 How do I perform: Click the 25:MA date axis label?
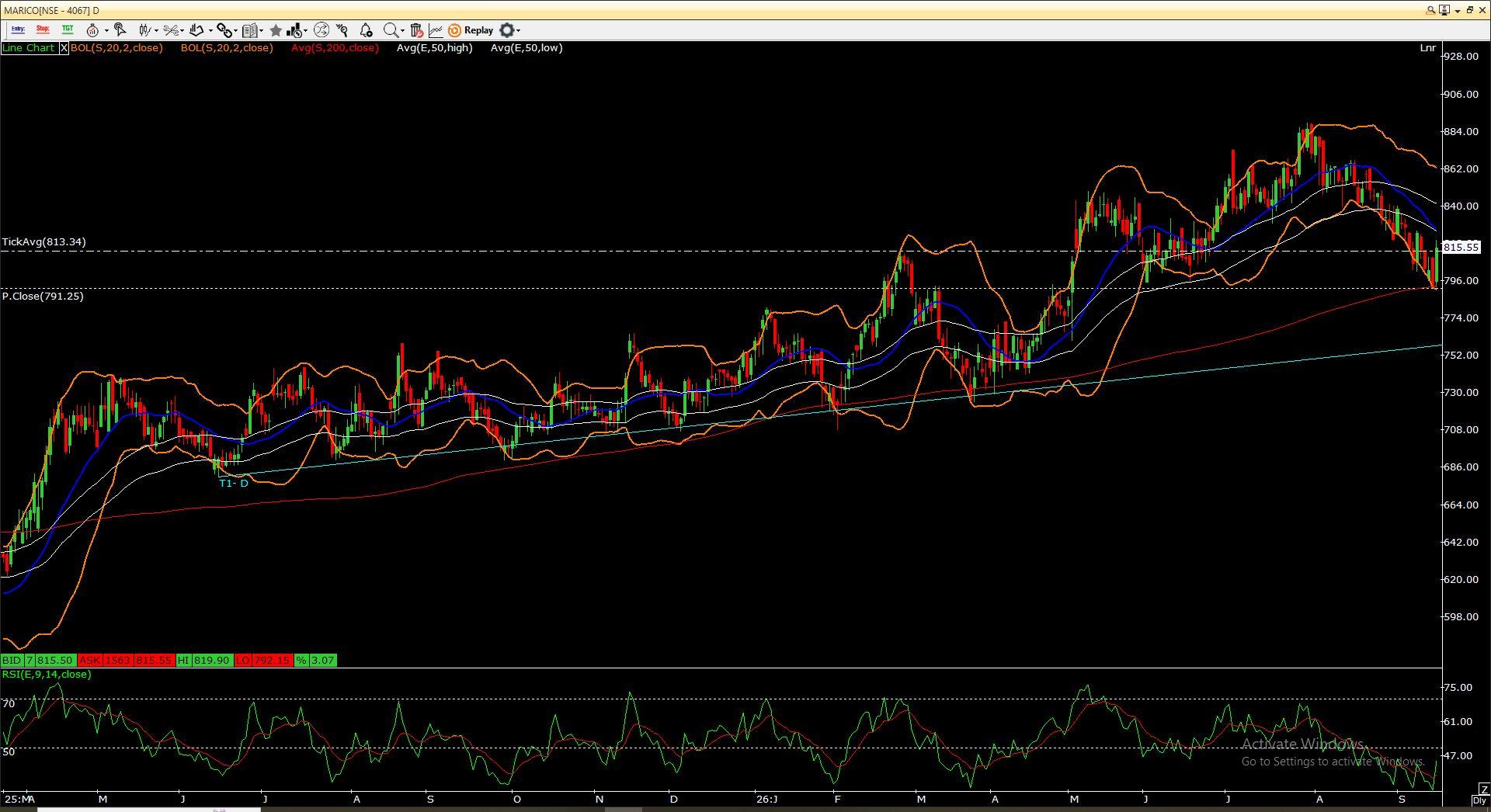[x=19, y=799]
